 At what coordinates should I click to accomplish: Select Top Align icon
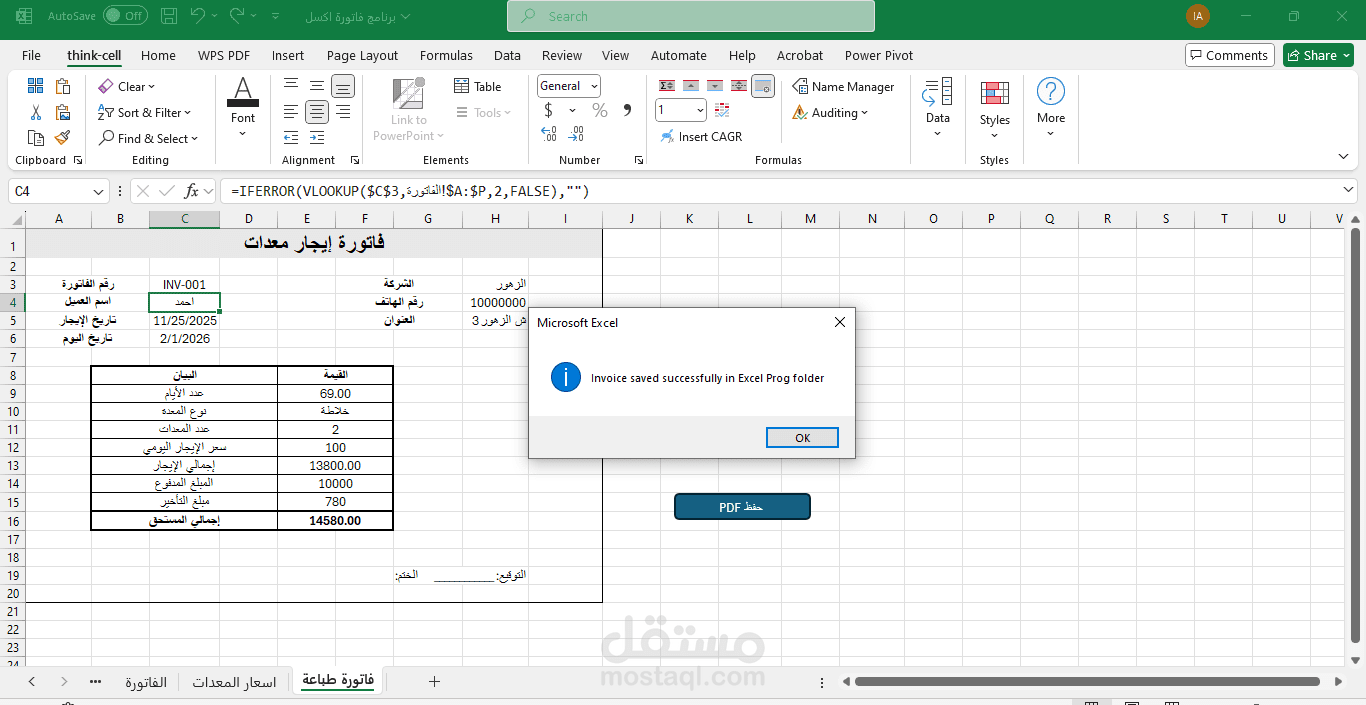point(291,86)
